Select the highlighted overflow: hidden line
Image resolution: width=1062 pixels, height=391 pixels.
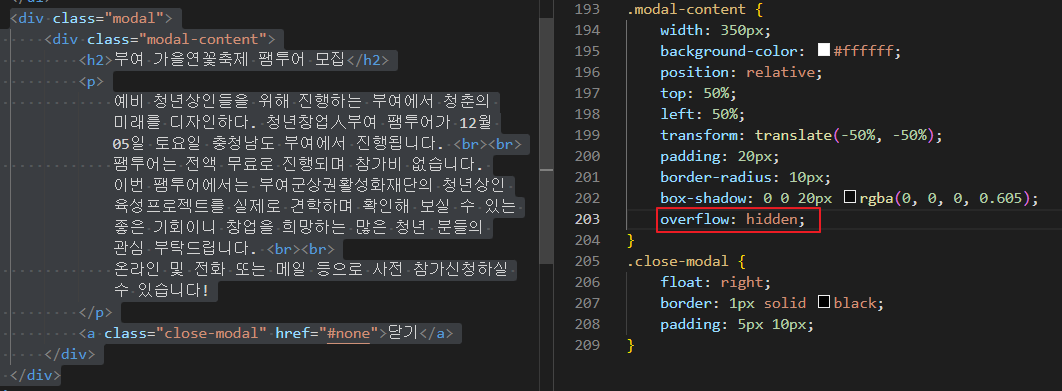pyautogui.click(x=738, y=220)
